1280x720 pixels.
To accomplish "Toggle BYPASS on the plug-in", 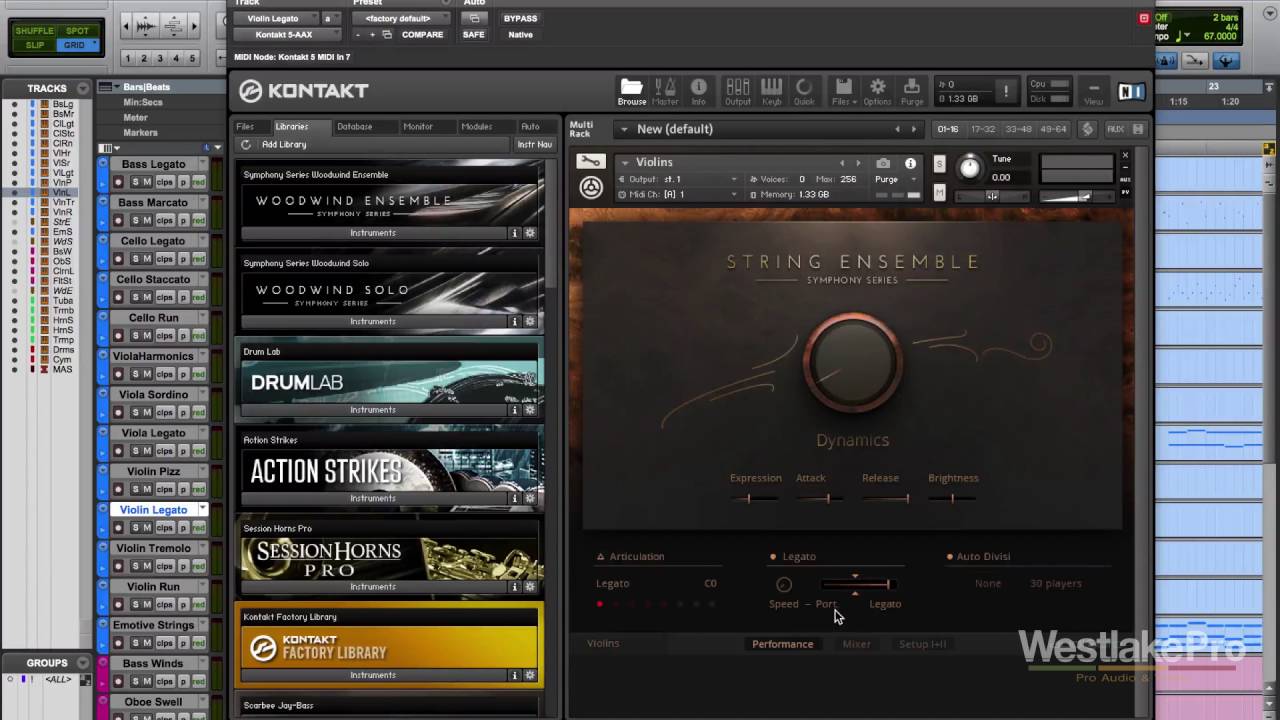I will pos(520,18).
